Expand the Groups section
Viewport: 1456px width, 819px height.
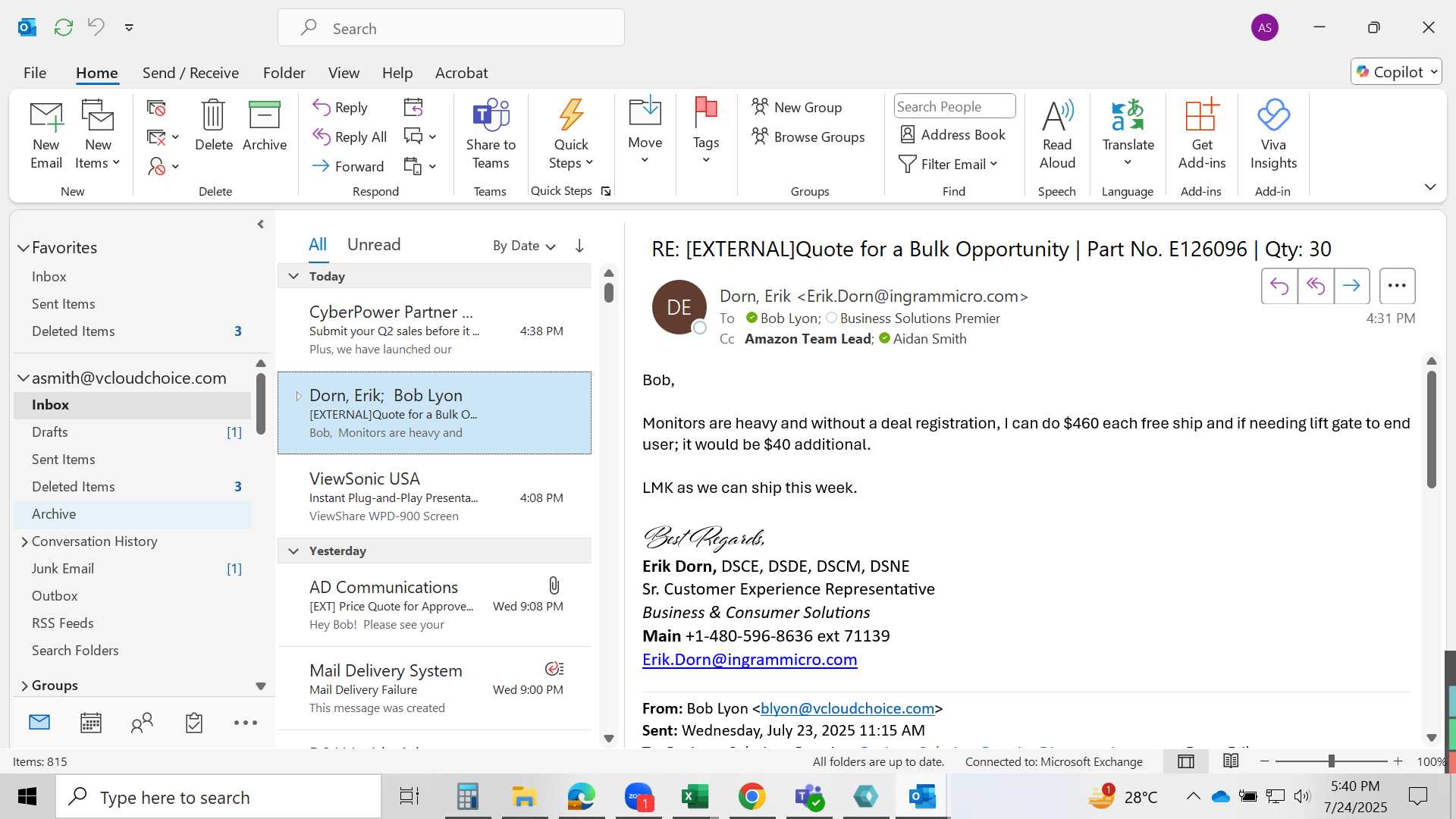pos(24,686)
